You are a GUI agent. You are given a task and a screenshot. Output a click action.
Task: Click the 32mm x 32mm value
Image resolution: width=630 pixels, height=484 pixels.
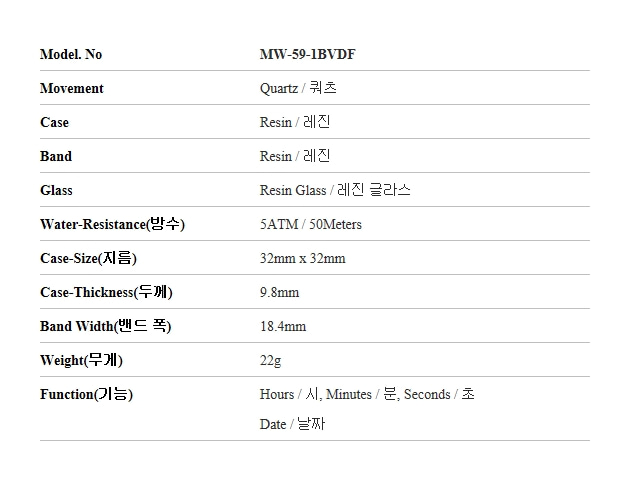coord(303,258)
